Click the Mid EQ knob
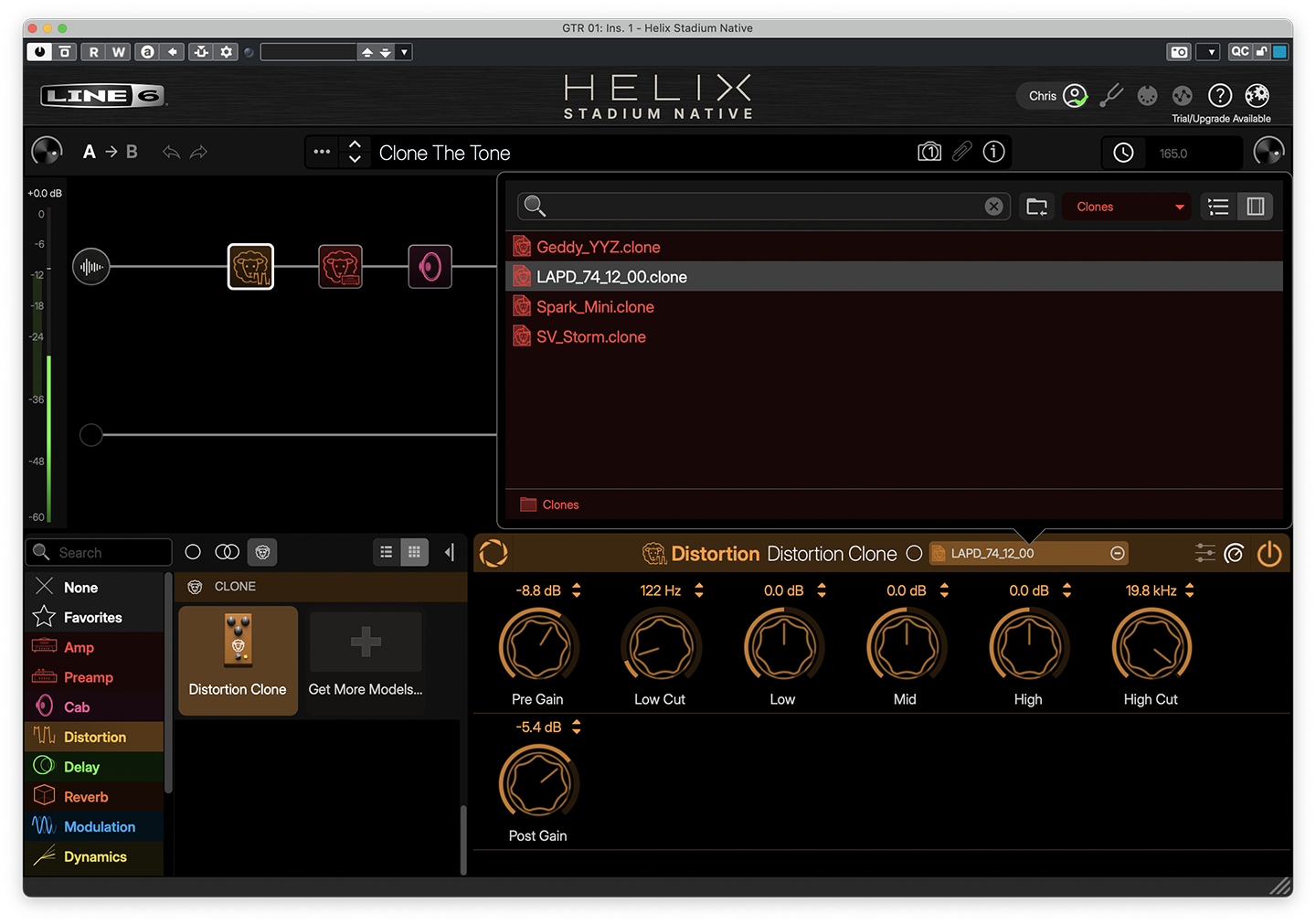 [x=906, y=647]
